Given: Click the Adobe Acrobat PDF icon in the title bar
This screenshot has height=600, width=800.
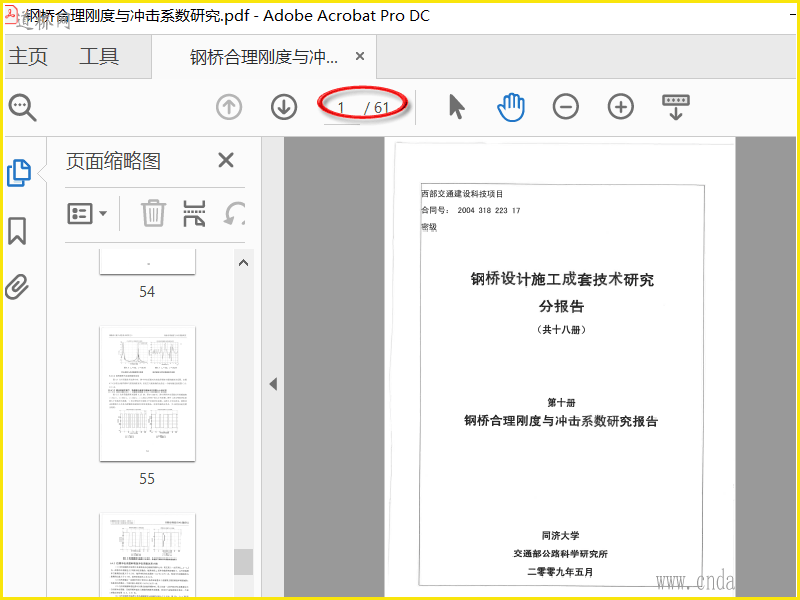Looking at the screenshot, I should (x=11, y=14).
